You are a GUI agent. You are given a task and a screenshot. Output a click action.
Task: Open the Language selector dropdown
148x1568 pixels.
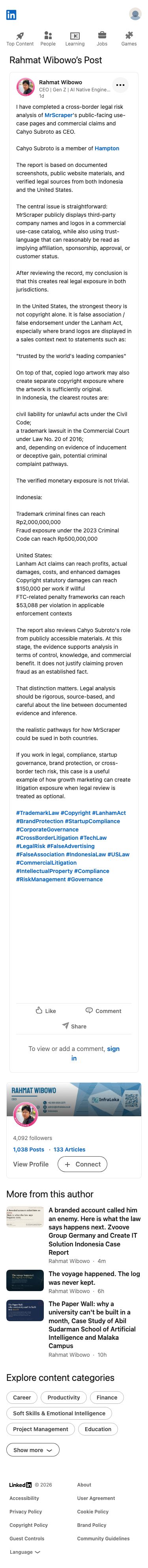click(x=25, y=1551)
